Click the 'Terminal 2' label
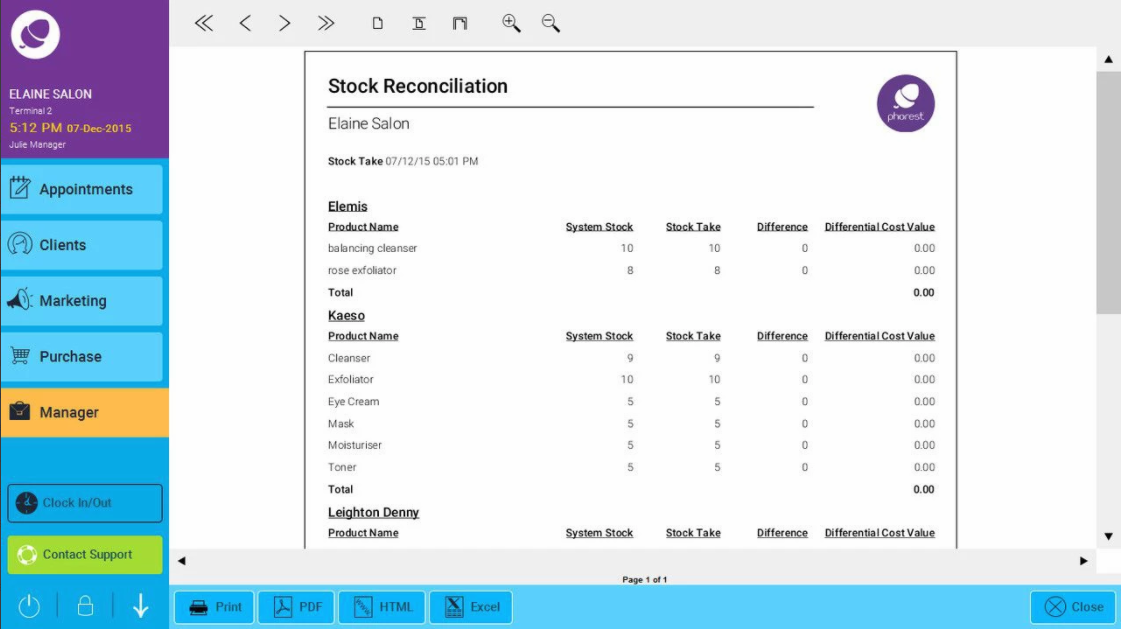This screenshot has width=1121, height=629. click(x=30, y=111)
